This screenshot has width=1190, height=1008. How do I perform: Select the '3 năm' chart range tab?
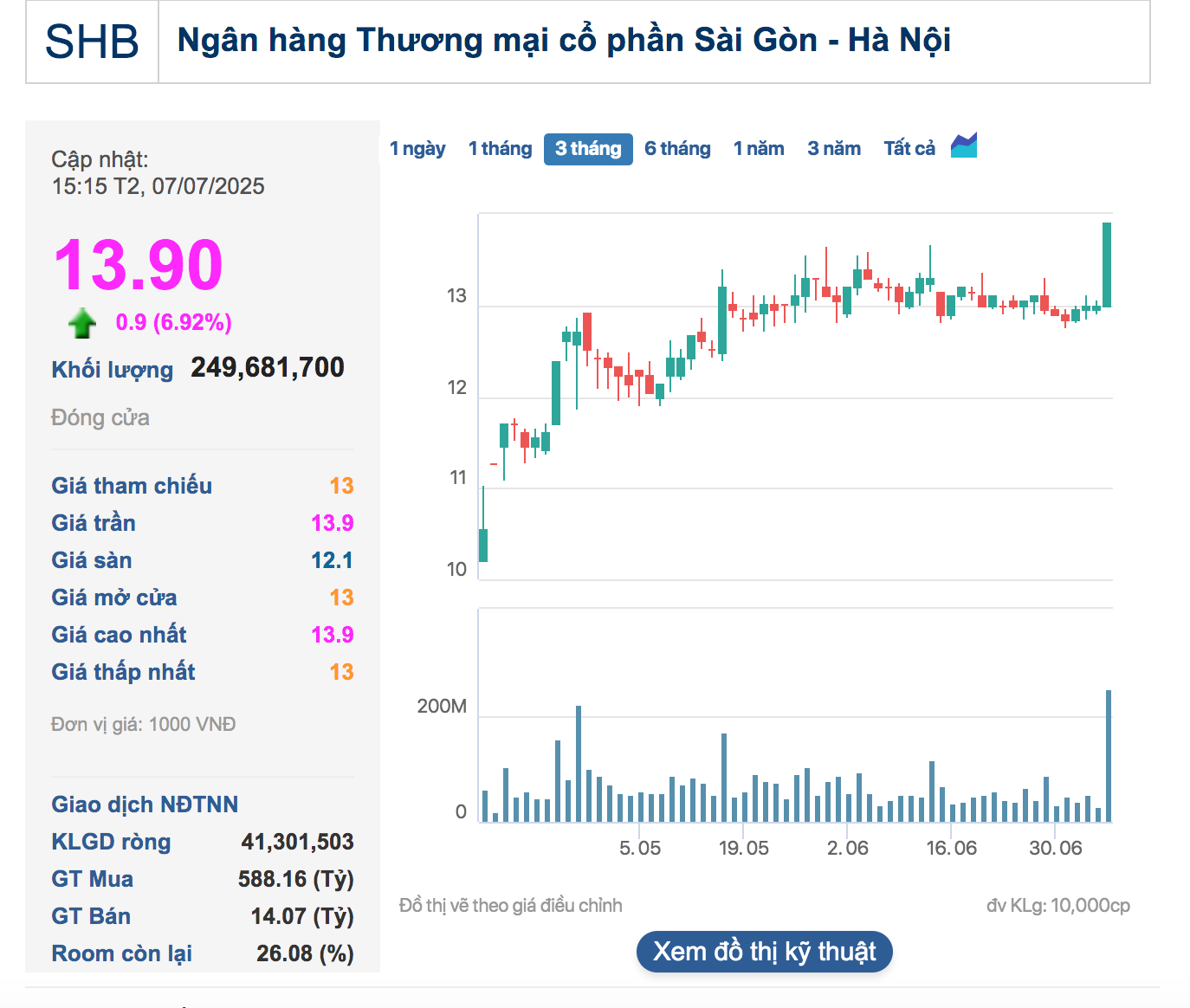click(x=834, y=148)
